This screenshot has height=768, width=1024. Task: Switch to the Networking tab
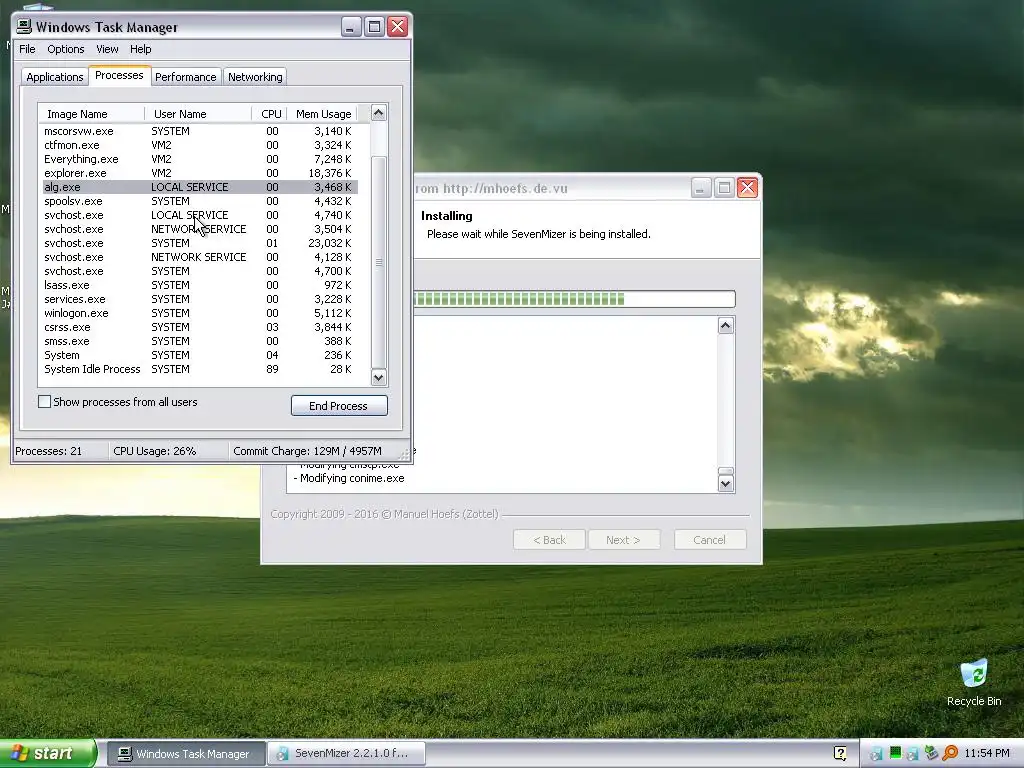(x=255, y=77)
